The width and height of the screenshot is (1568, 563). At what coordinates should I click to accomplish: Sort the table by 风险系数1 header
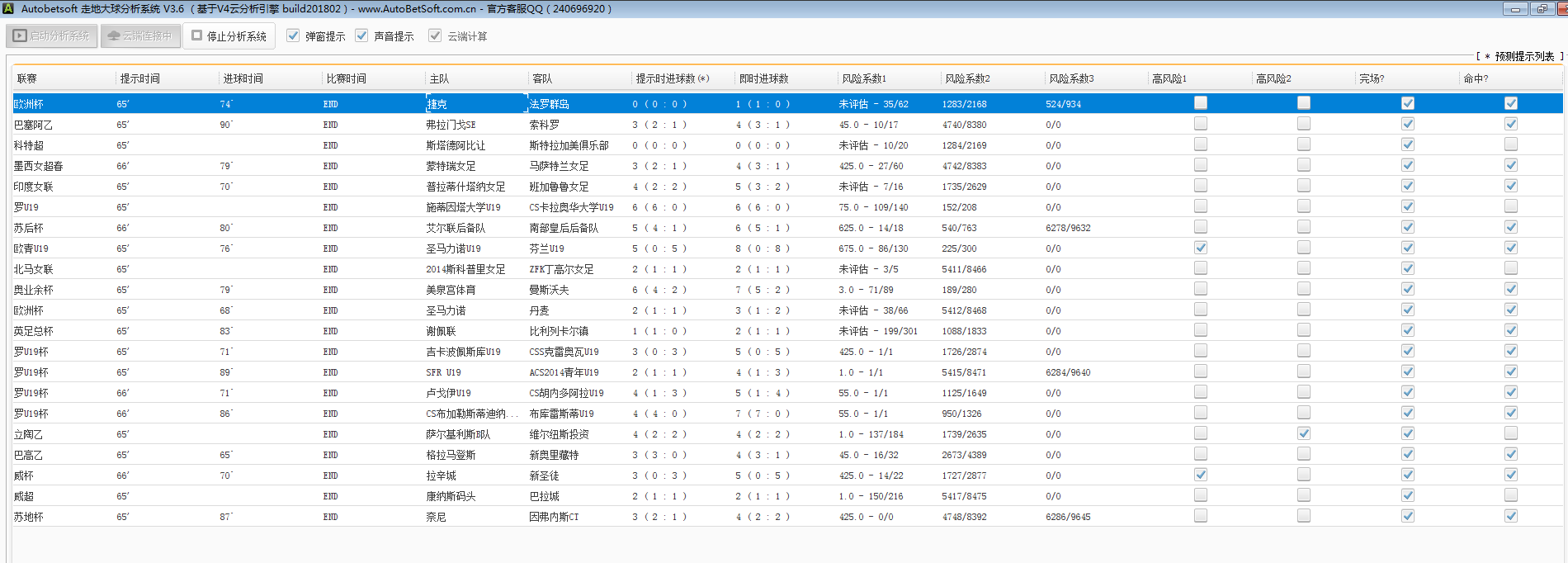click(x=863, y=78)
